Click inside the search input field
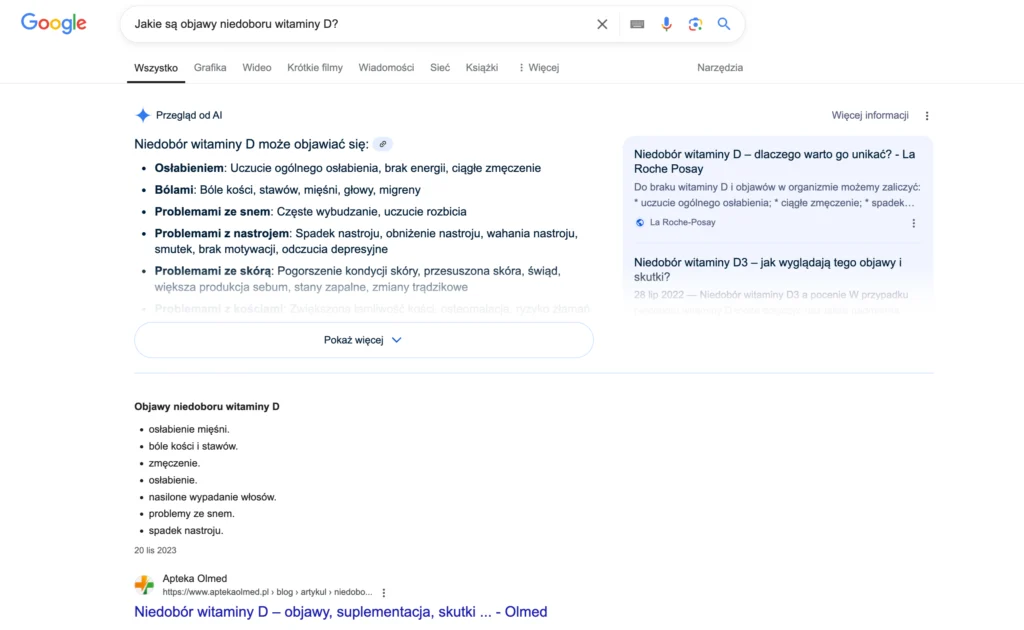Image resolution: width=1024 pixels, height=630 pixels. pyautogui.click(x=359, y=24)
